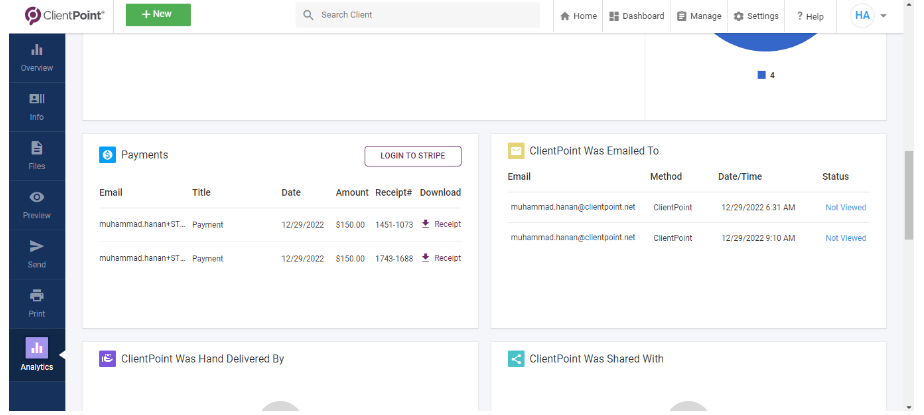Open the Info sidebar section

(x=37, y=107)
